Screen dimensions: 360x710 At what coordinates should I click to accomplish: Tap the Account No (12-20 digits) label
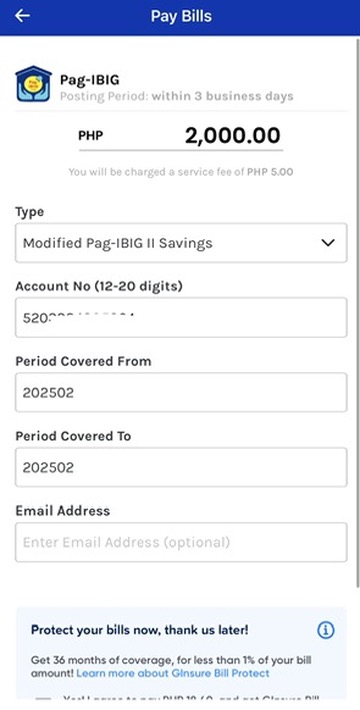click(99, 287)
